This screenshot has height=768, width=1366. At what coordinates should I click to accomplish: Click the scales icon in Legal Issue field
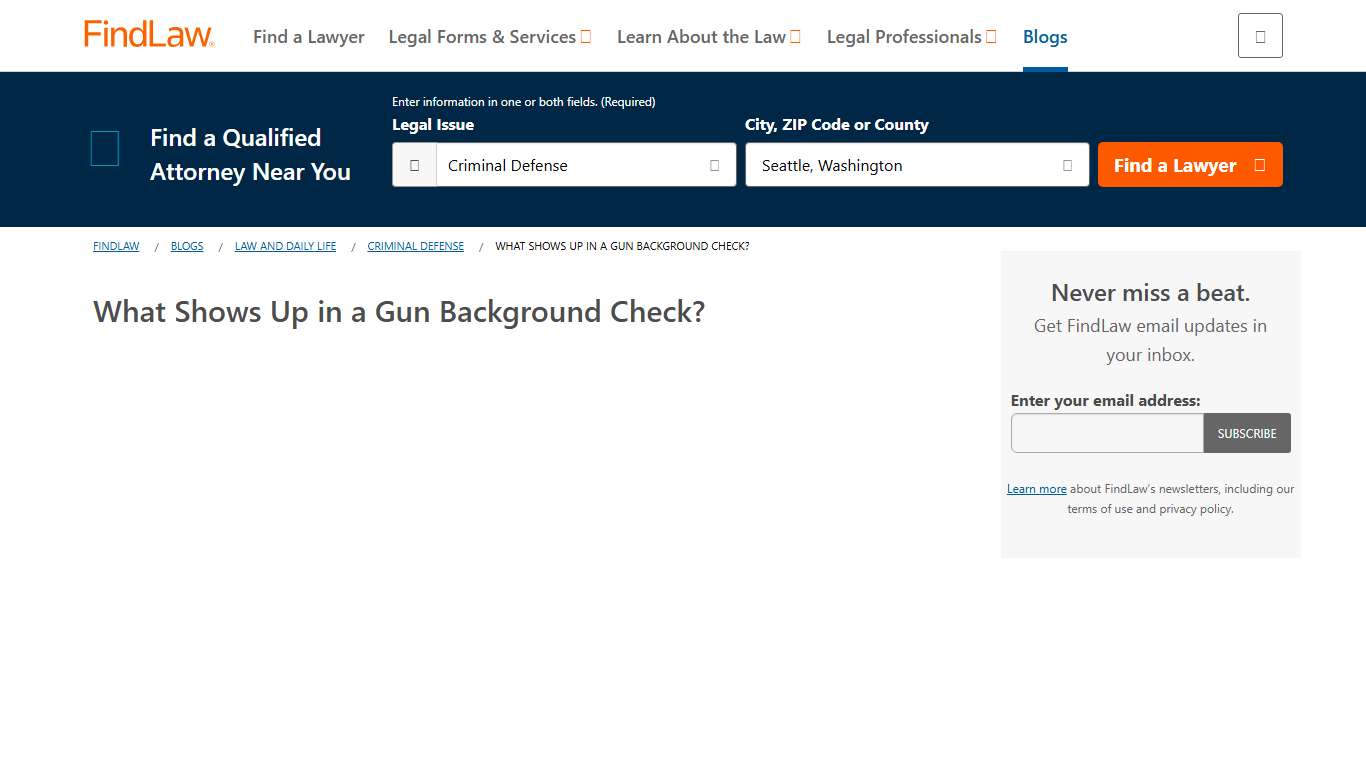click(x=414, y=164)
